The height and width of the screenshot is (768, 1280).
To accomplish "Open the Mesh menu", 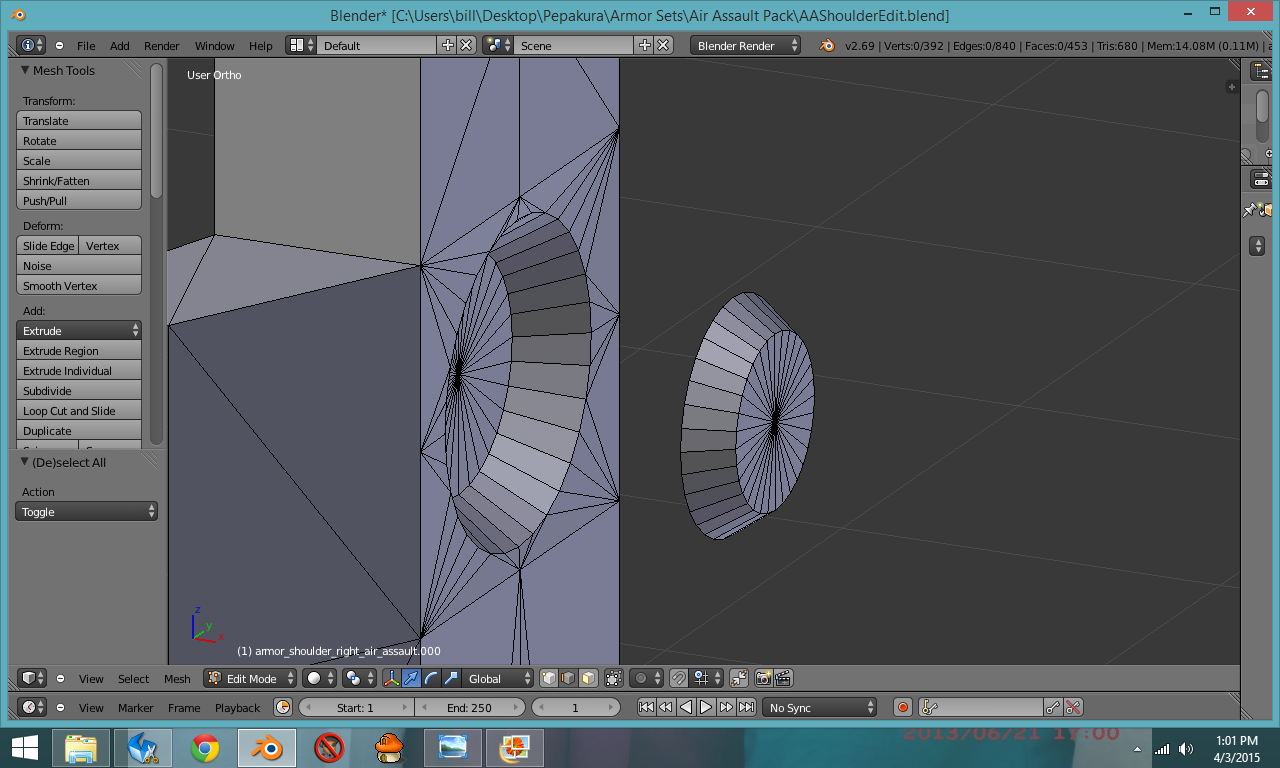I will (x=177, y=679).
